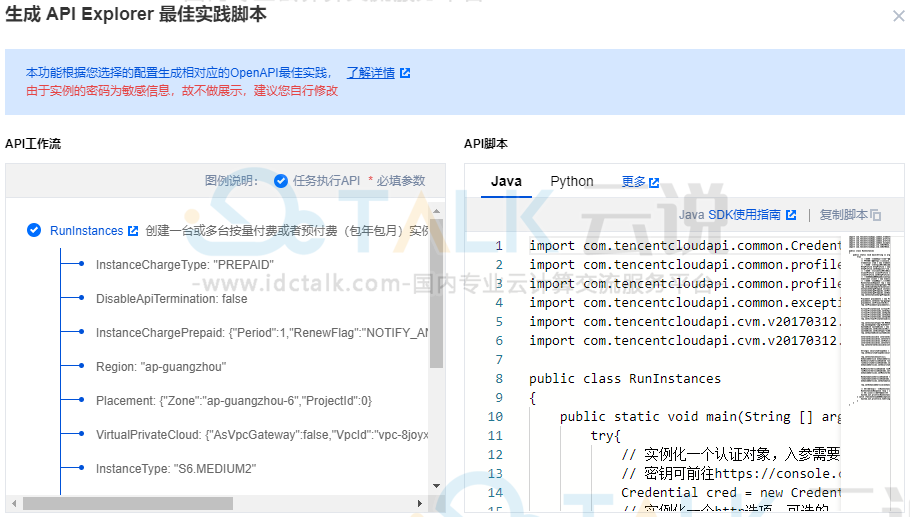Click the external icon beside Java SDK使用指南
The image size is (910, 517).
click(791, 215)
